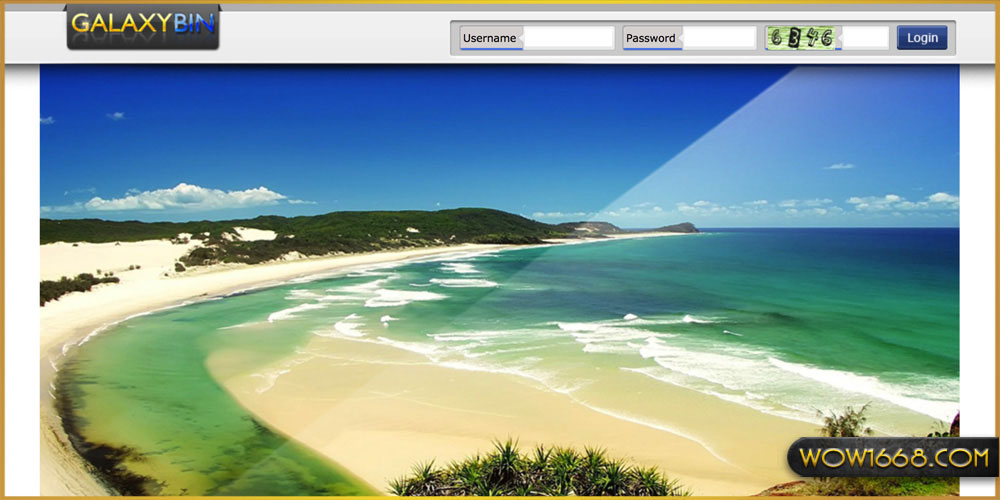Click the GalaxyBin logo
This screenshot has width=1000, height=500.
click(x=143, y=27)
